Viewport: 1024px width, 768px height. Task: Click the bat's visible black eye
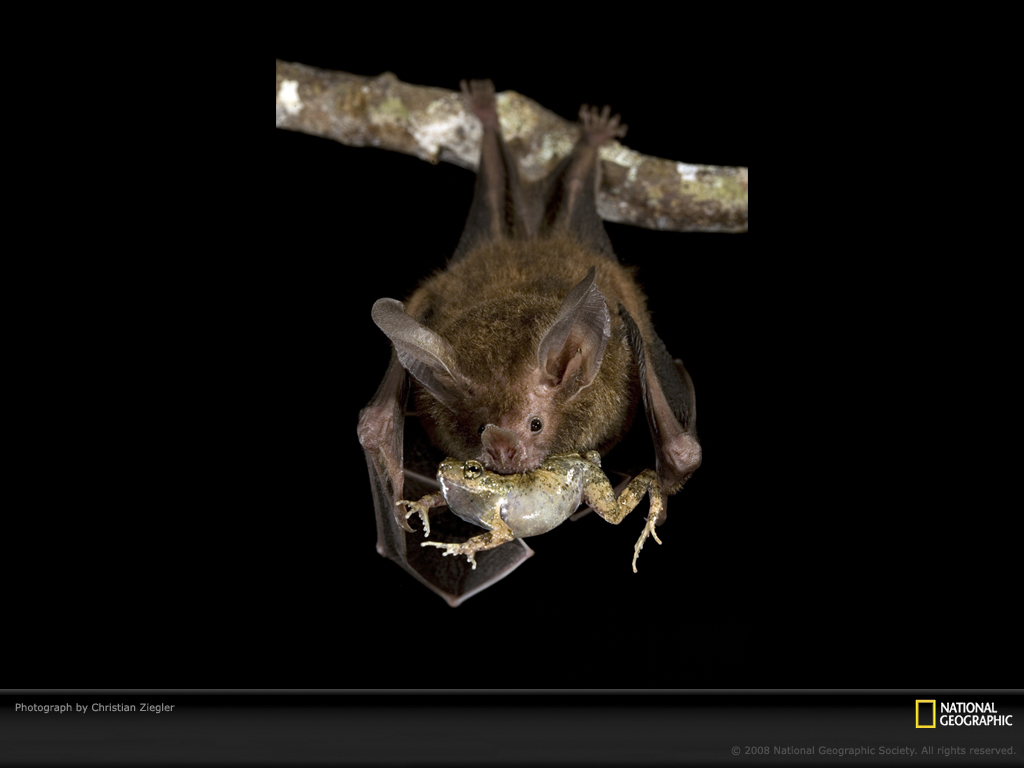(536, 425)
